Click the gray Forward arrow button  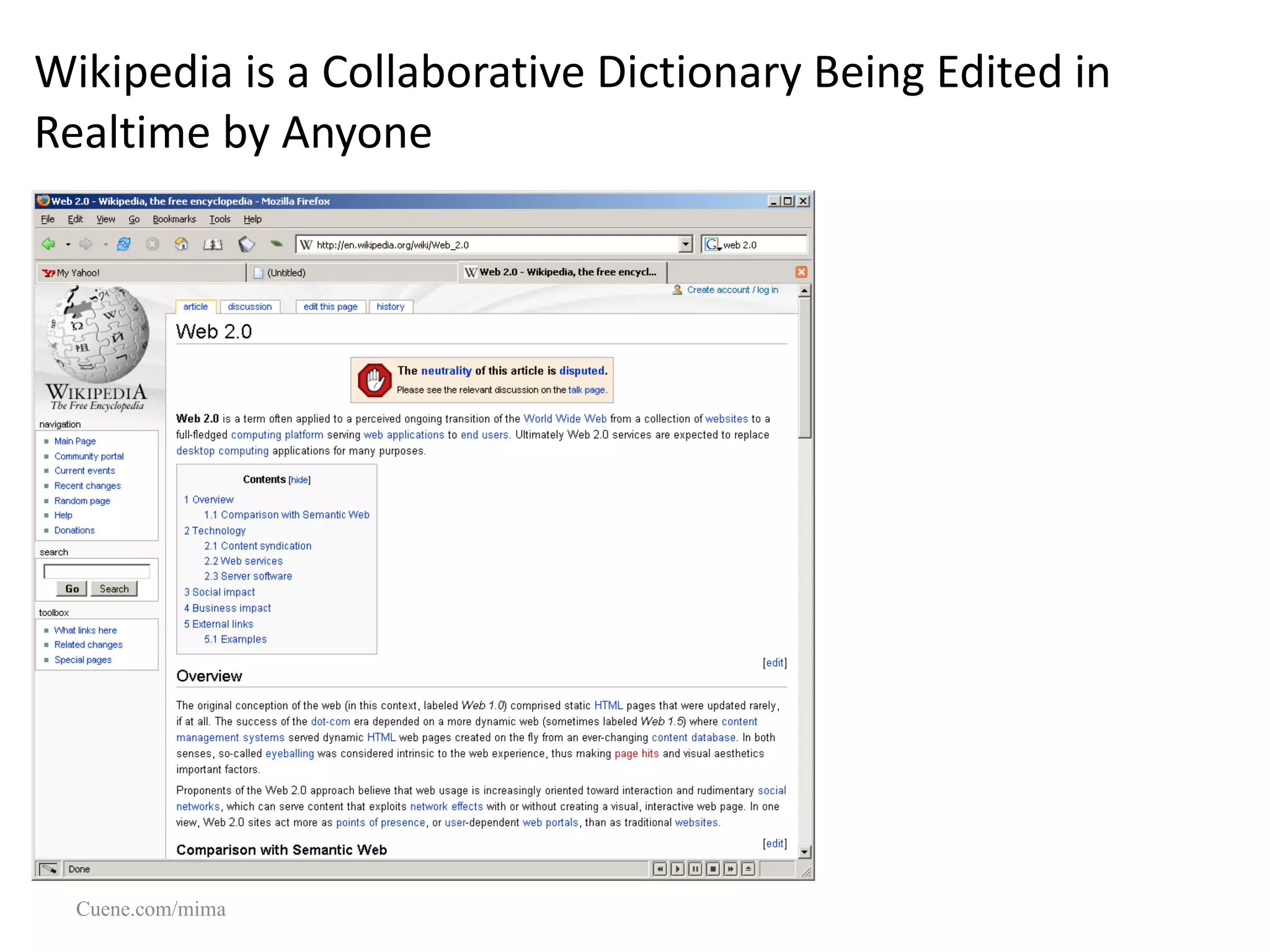click(86, 244)
